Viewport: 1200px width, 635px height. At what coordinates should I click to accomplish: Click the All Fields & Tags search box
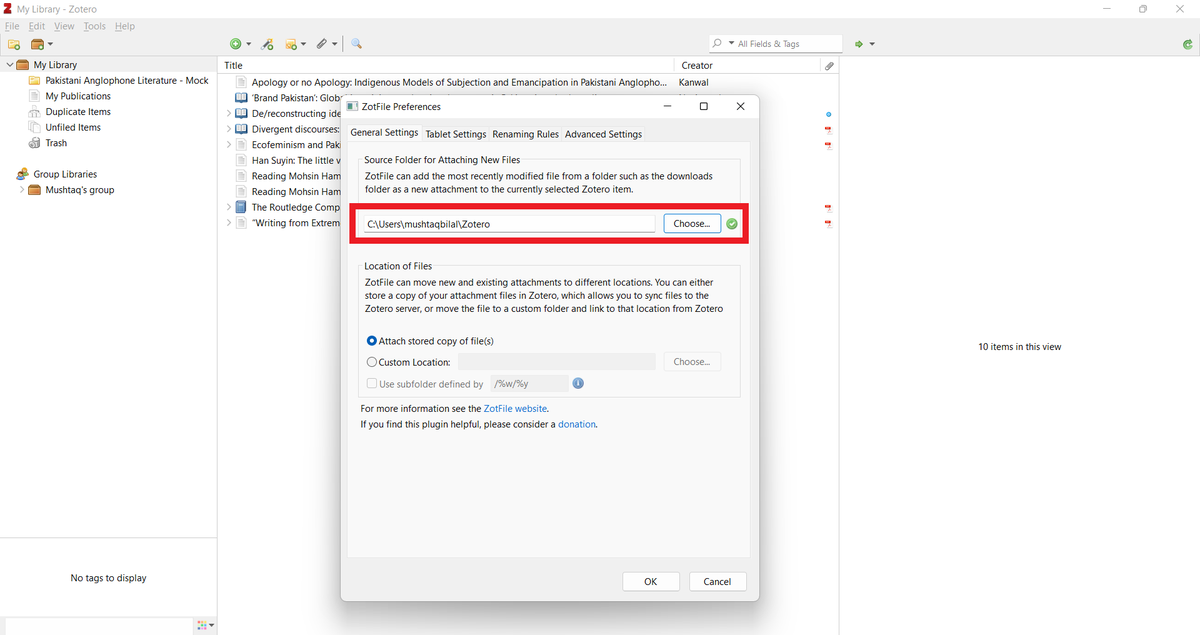pos(776,44)
